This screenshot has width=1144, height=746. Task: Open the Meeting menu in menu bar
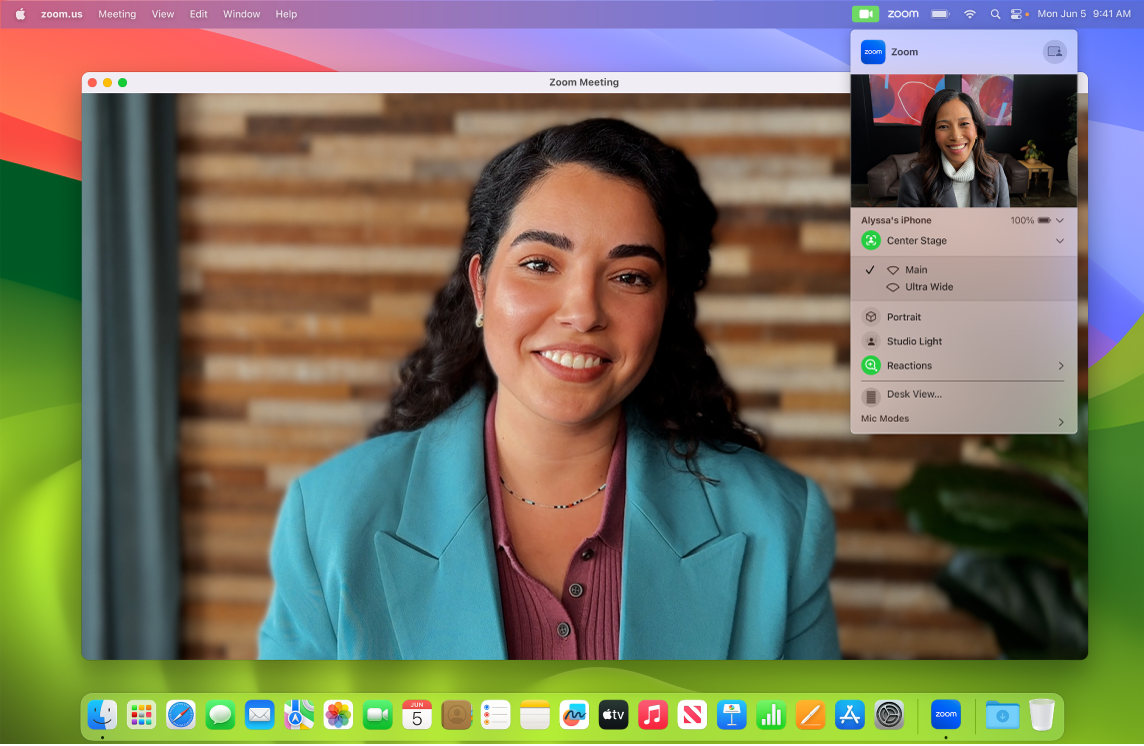click(117, 14)
